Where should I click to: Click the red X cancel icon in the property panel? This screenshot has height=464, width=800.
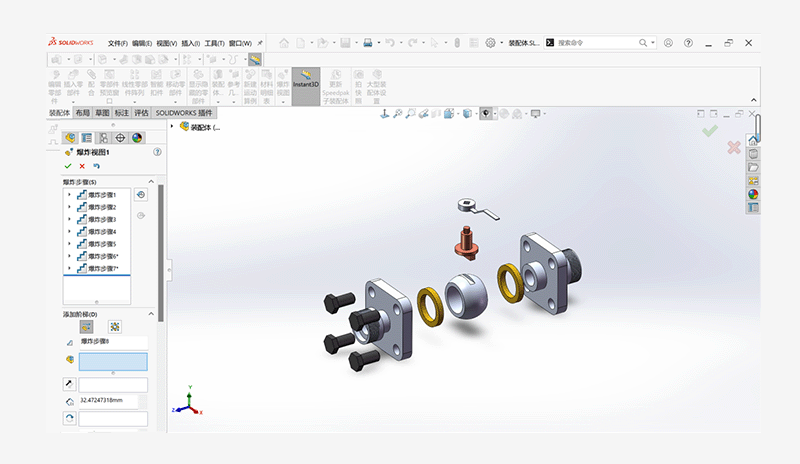point(82,166)
